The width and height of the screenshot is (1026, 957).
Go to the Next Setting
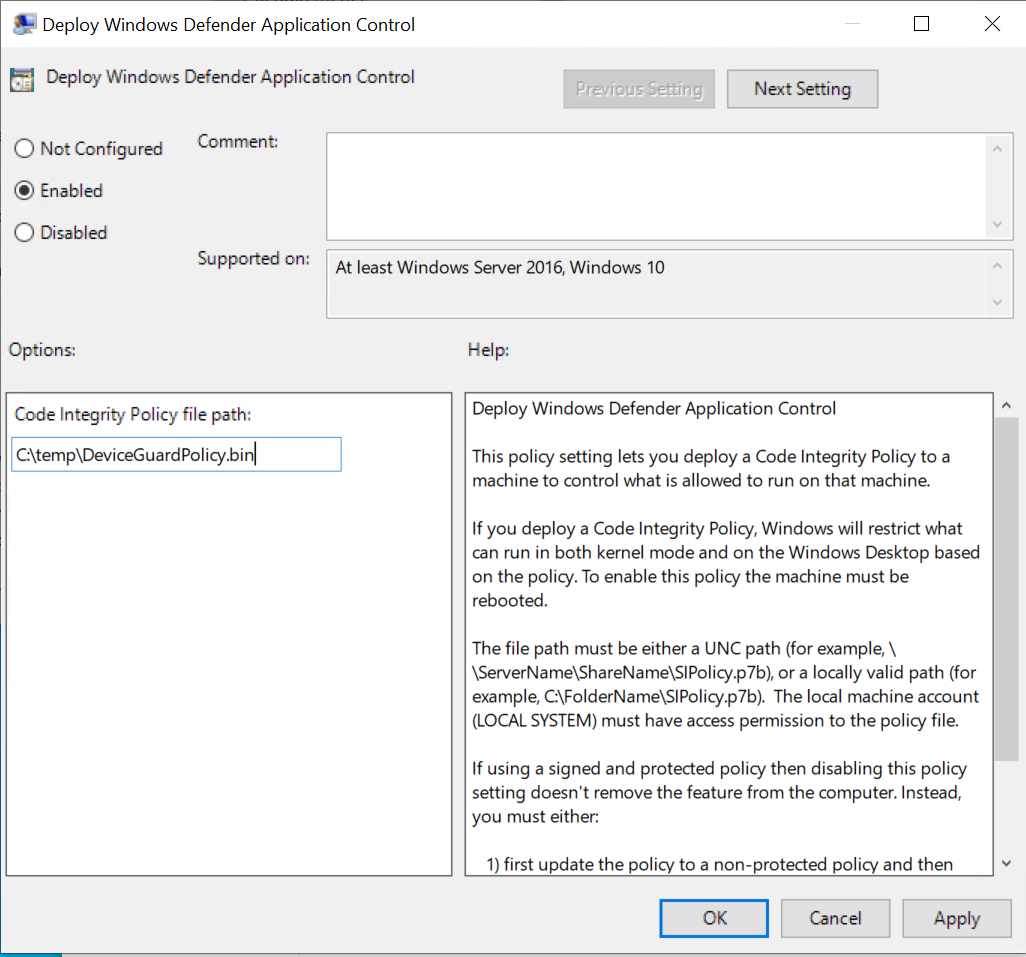point(802,89)
